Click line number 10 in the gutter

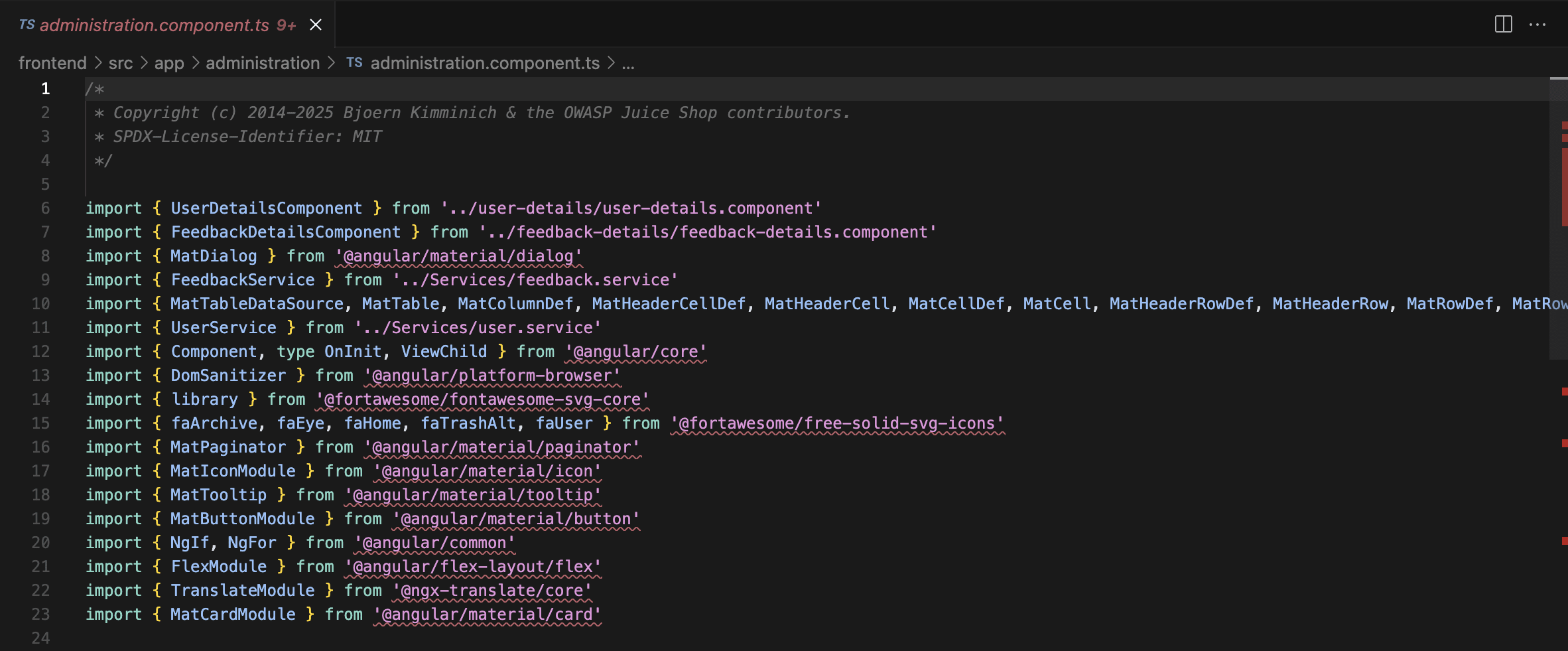click(40, 304)
